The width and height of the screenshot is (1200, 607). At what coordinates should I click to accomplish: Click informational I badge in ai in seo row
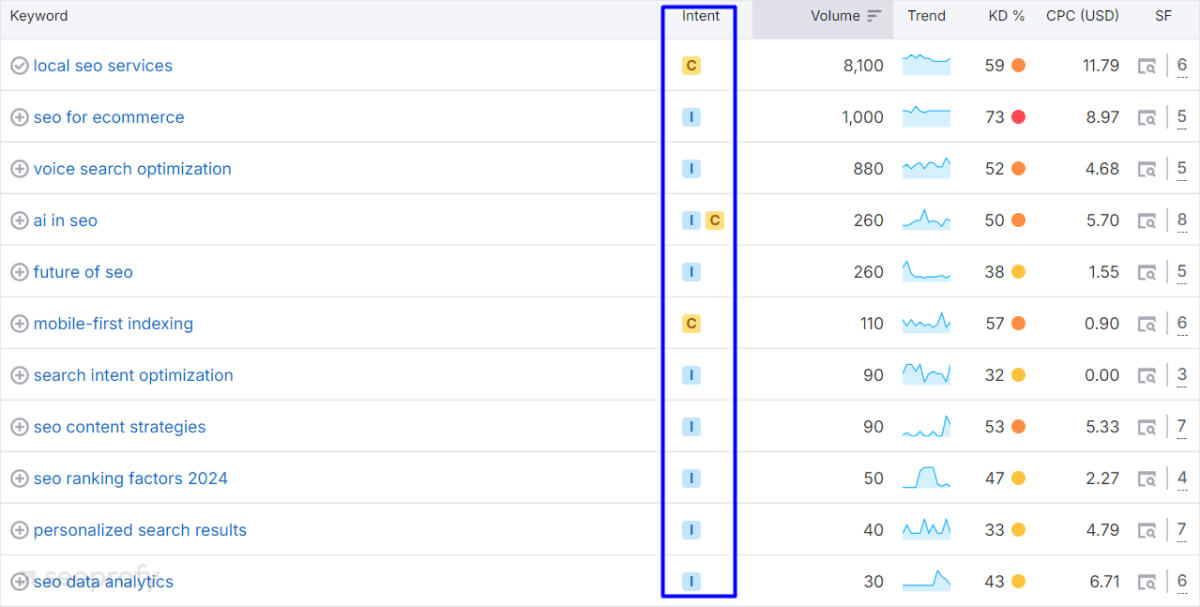coord(691,221)
